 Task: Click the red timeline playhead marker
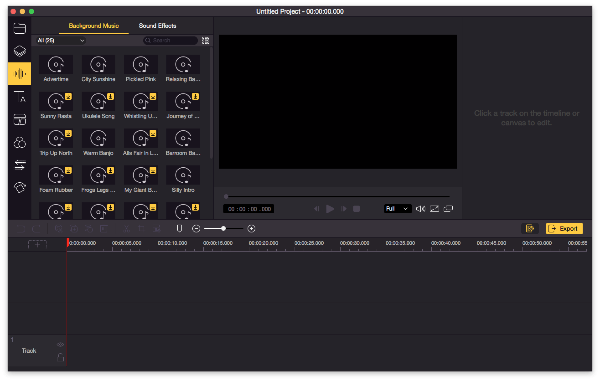[x=67, y=243]
